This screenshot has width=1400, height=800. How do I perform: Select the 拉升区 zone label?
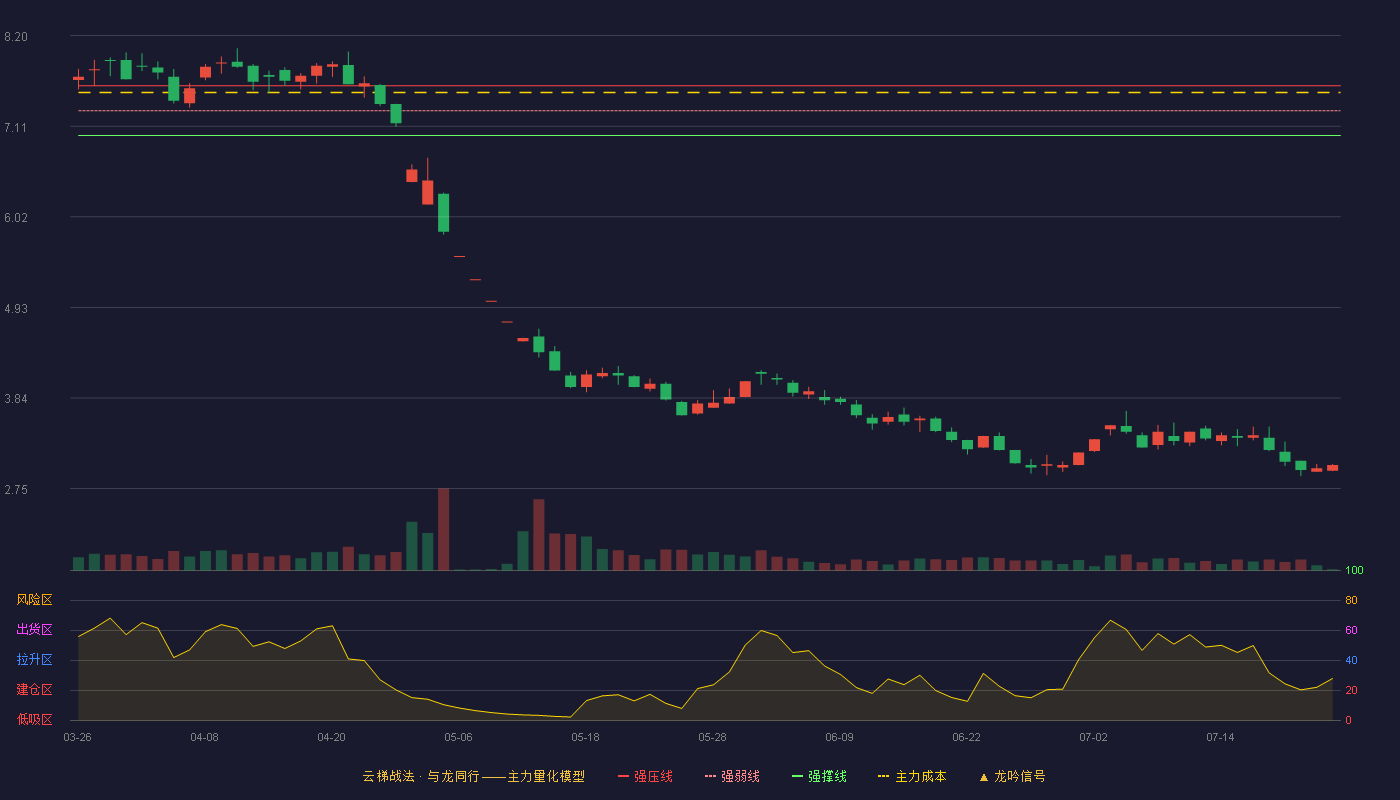pos(34,660)
